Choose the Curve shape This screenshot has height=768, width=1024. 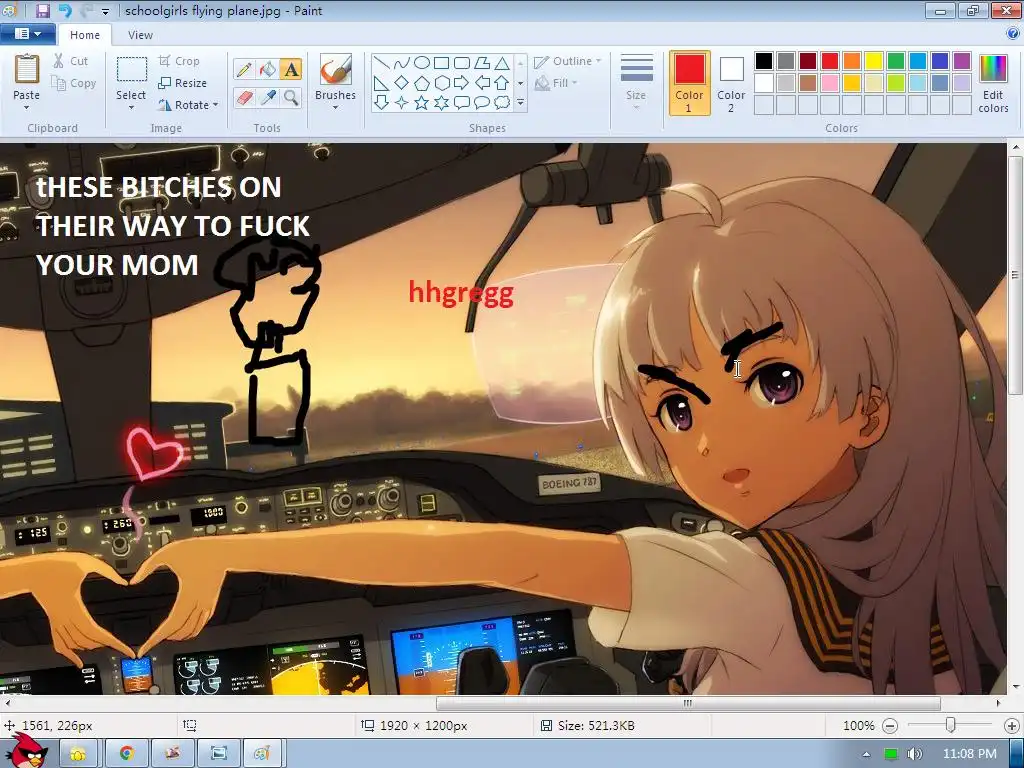(402, 63)
